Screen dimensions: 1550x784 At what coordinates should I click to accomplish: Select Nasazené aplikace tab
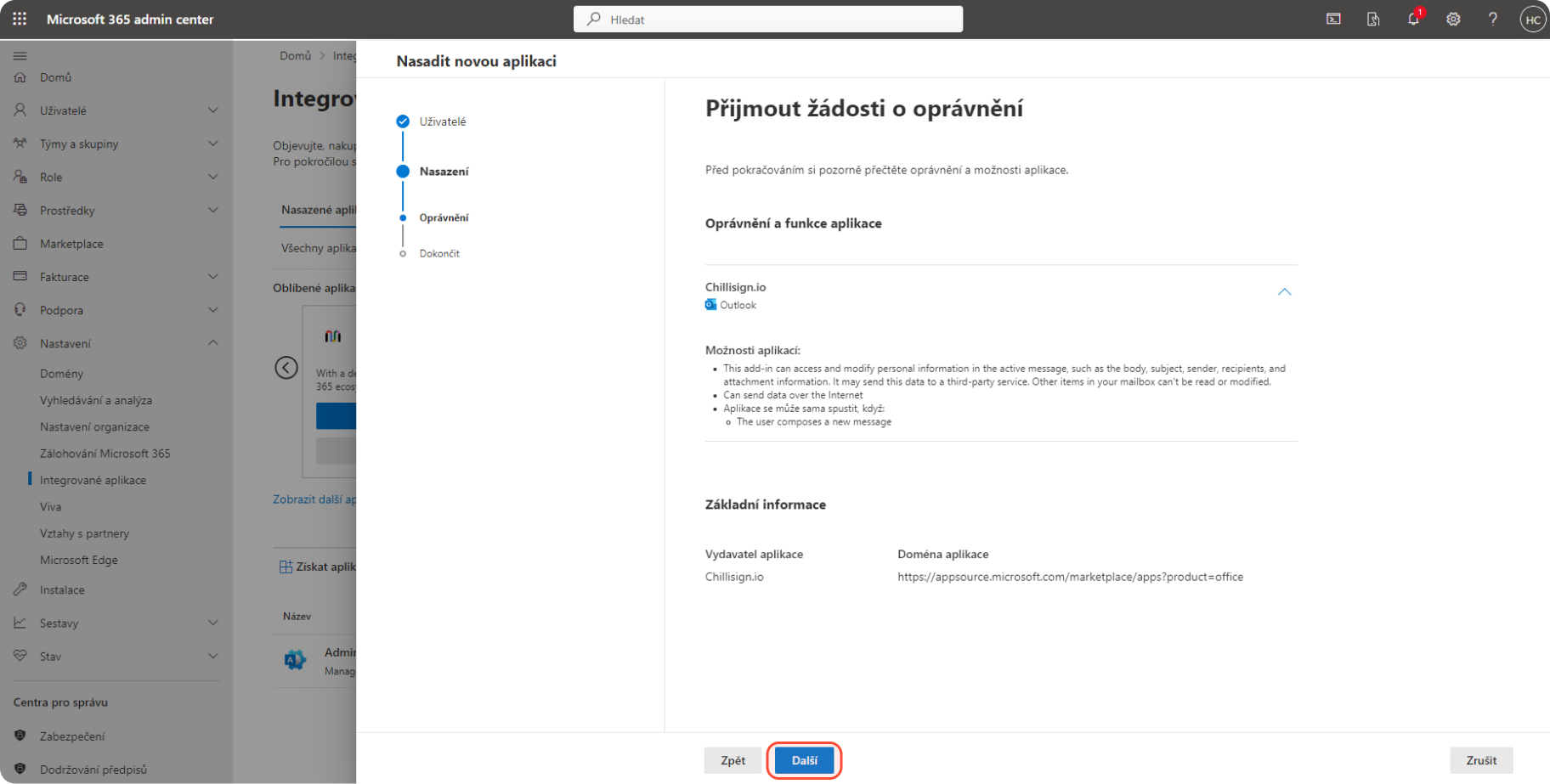click(319, 210)
